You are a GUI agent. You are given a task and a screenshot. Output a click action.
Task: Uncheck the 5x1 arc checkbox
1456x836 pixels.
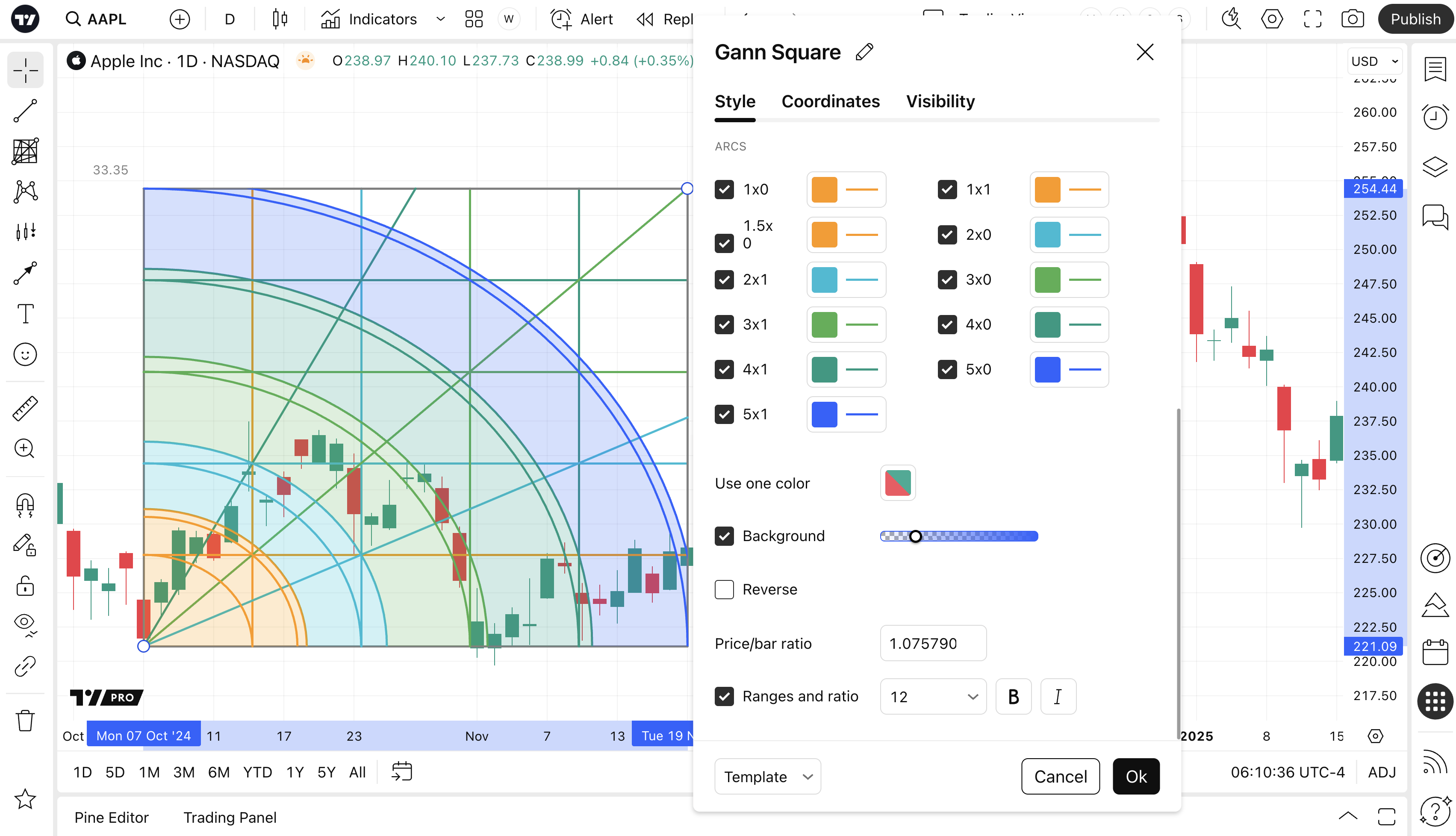coord(724,414)
